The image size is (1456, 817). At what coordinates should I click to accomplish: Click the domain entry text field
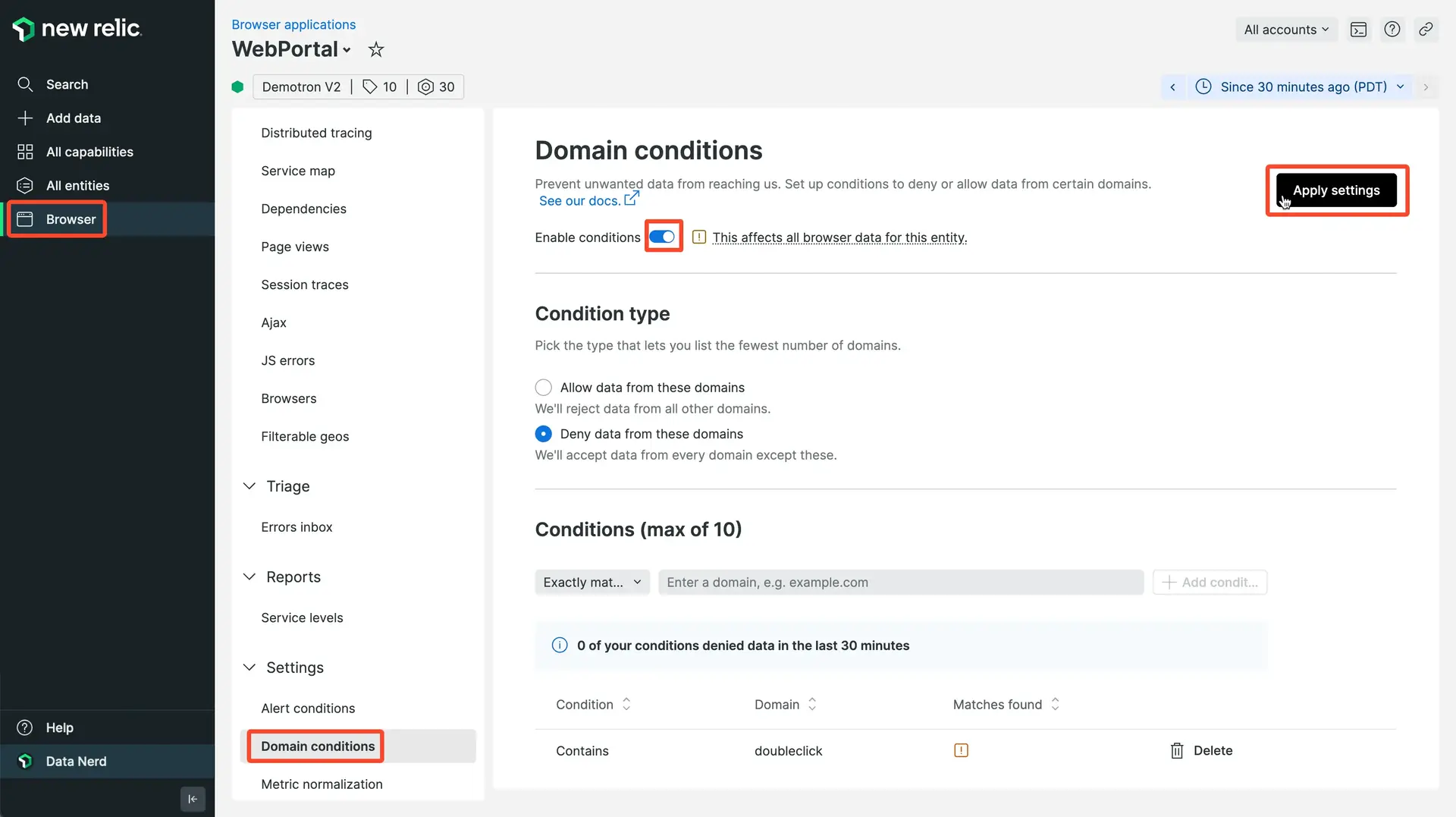pos(900,583)
